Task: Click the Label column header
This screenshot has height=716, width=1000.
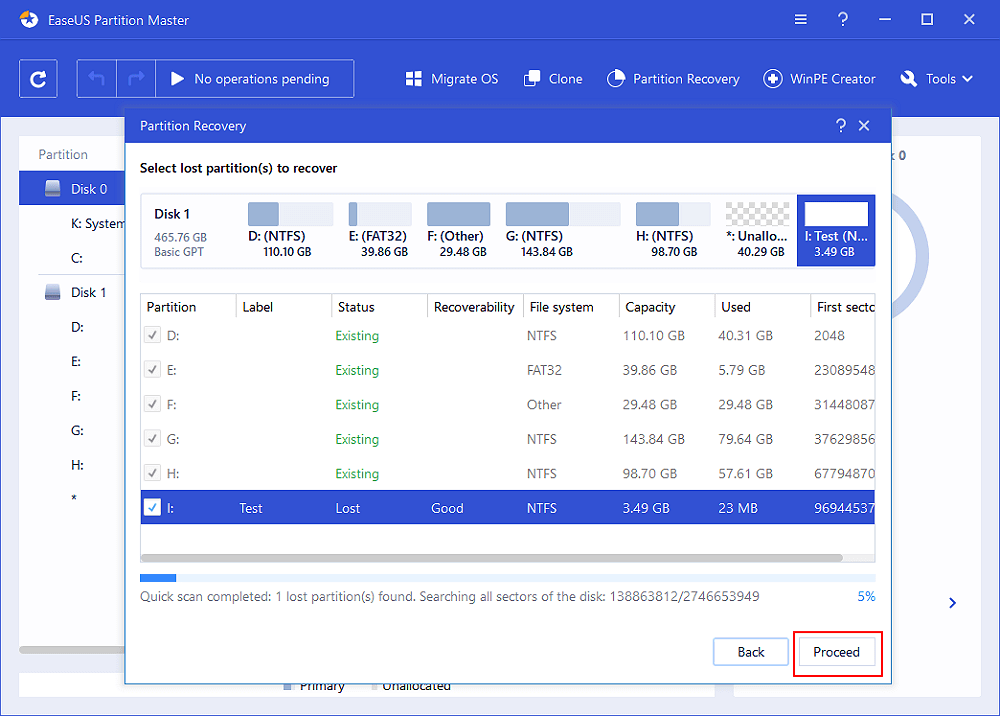Action: click(x=284, y=307)
